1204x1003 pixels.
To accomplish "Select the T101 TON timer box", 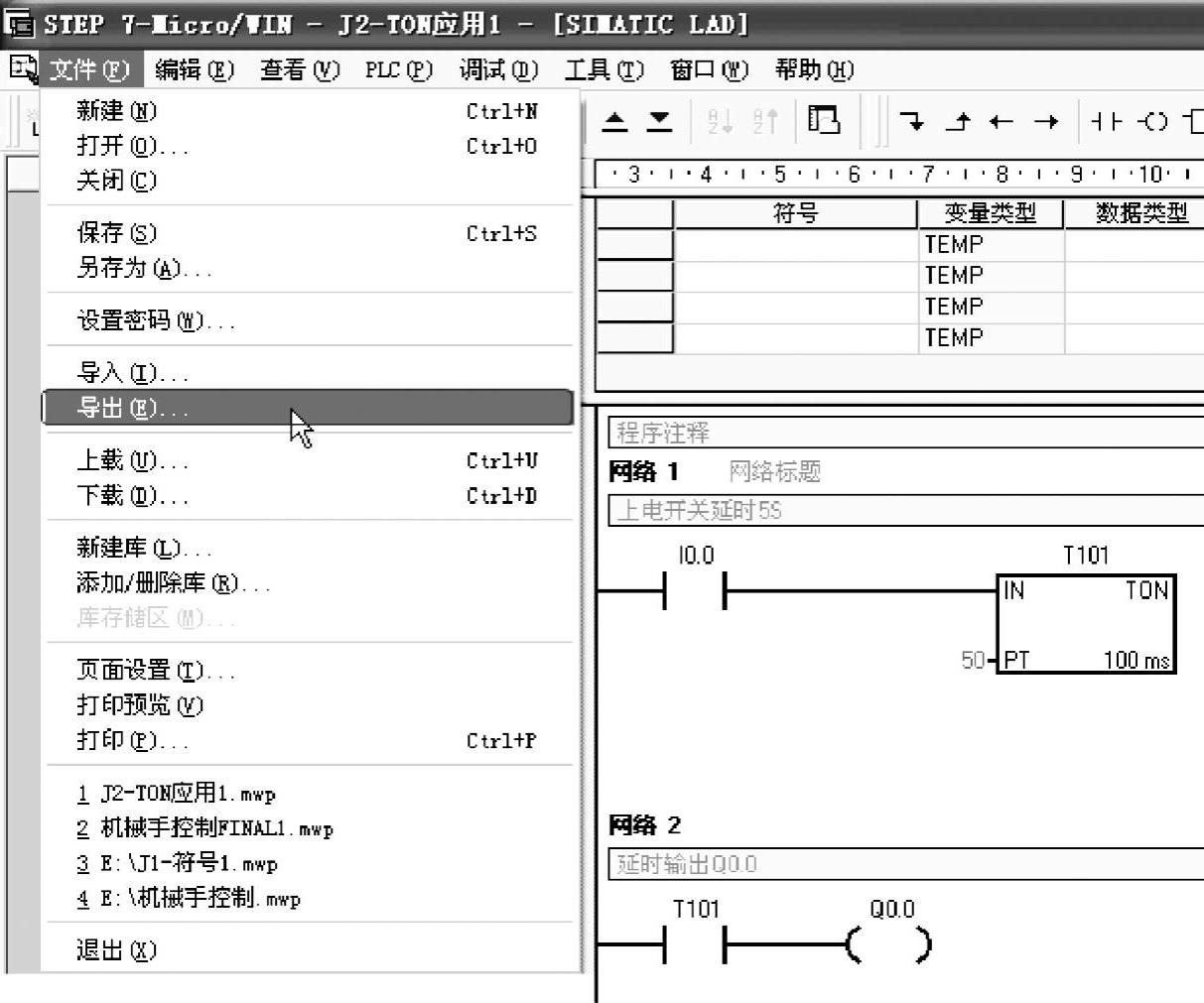I will [1086, 624].
